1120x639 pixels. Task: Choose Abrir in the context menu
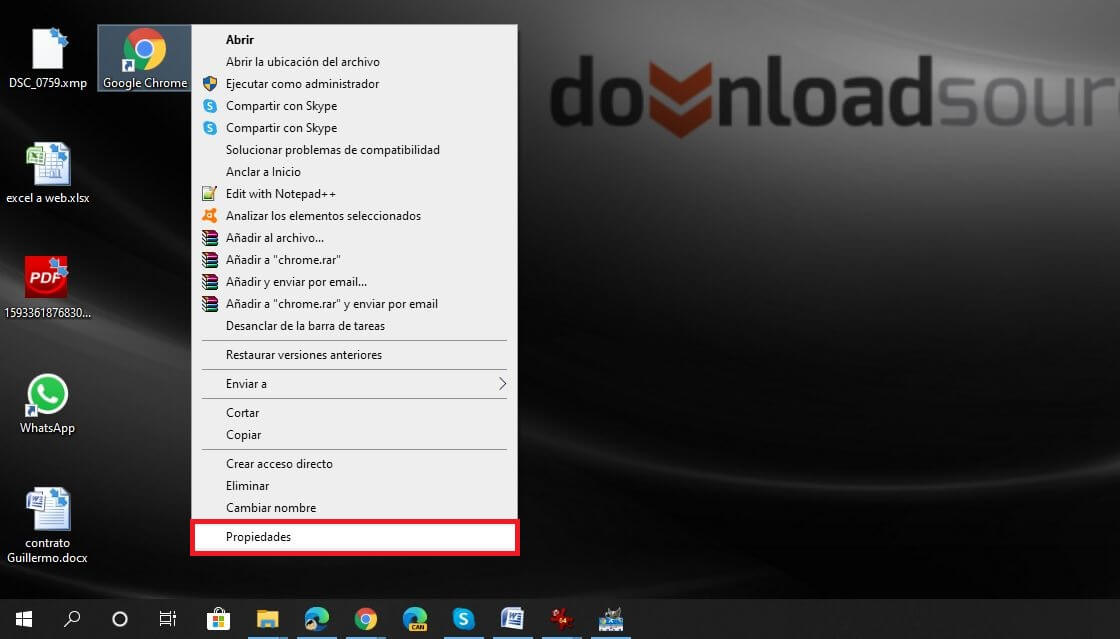pyautogui.click(x=354, y=40)
